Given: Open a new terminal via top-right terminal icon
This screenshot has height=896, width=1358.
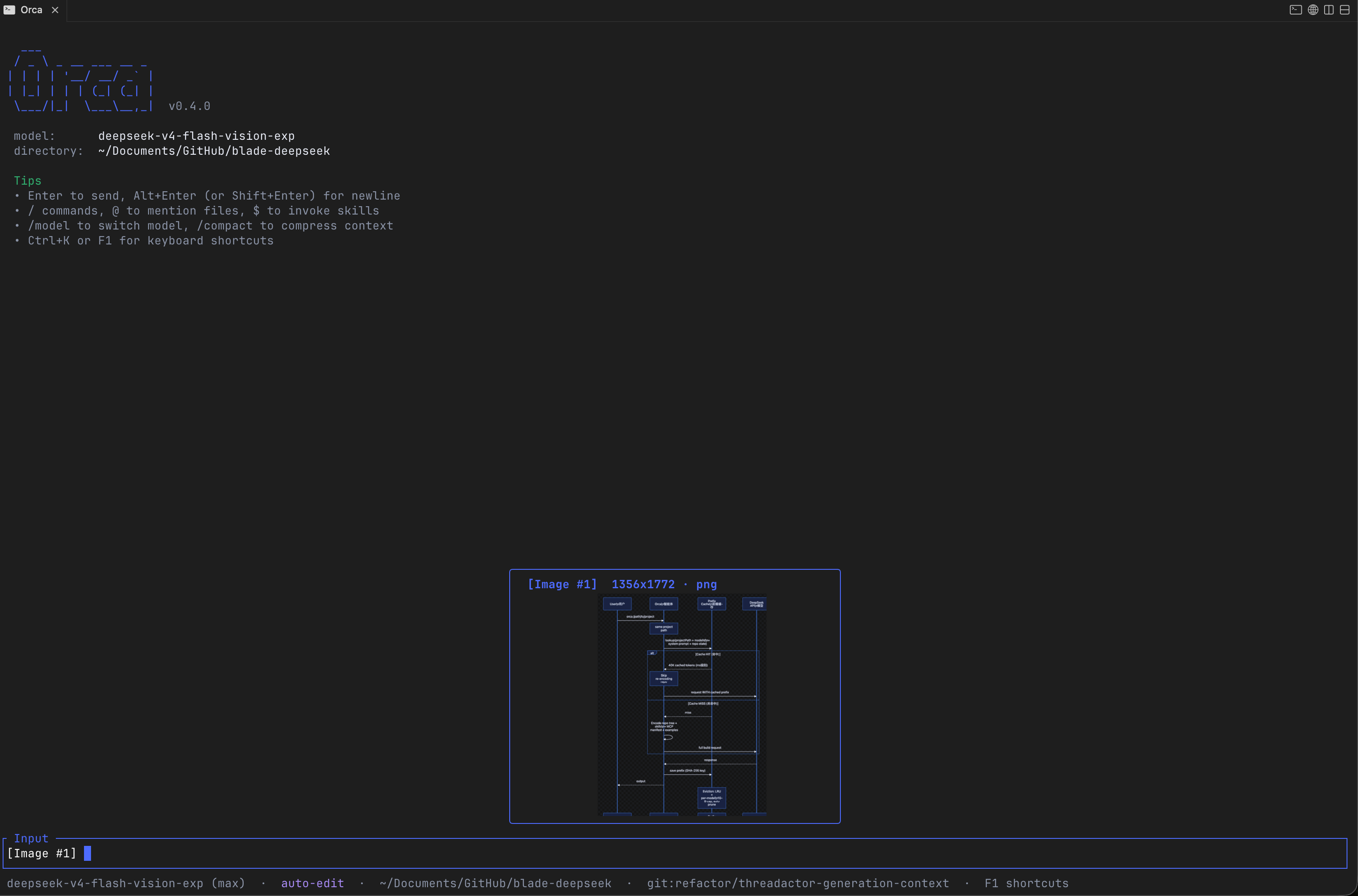Looking at the screenshot, I should click(x=1295, y=10).
